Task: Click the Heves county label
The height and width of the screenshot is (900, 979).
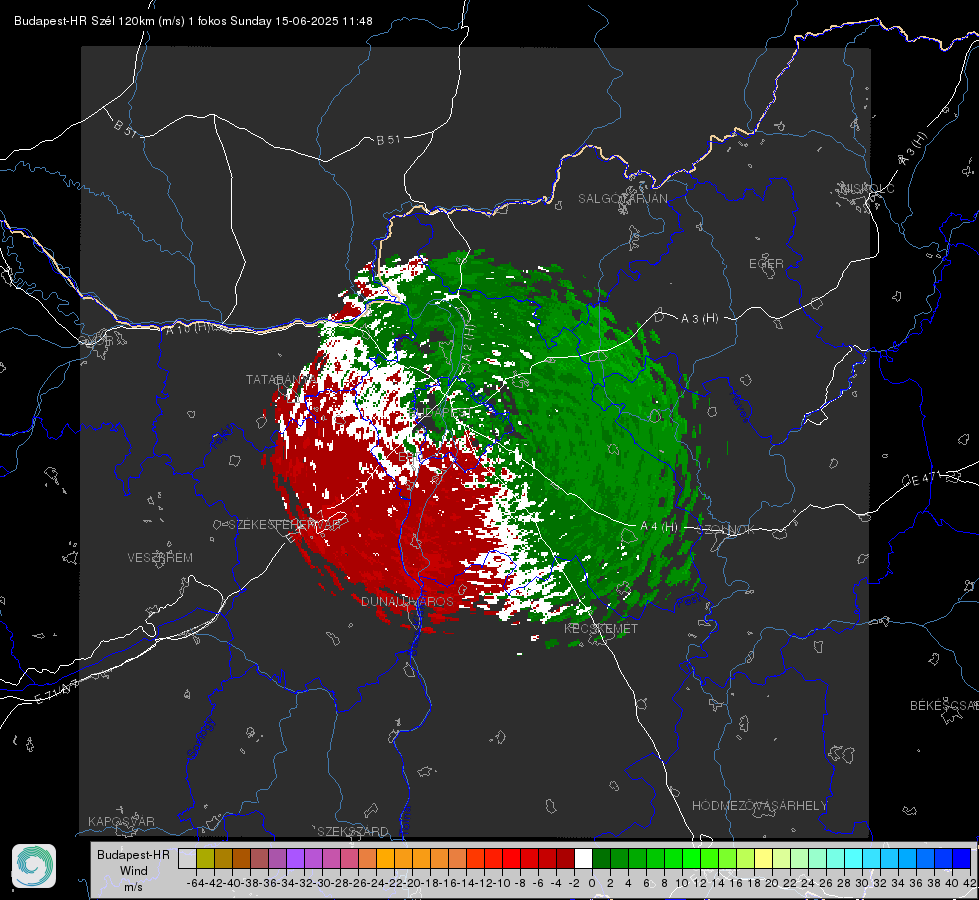Action: 739,406
